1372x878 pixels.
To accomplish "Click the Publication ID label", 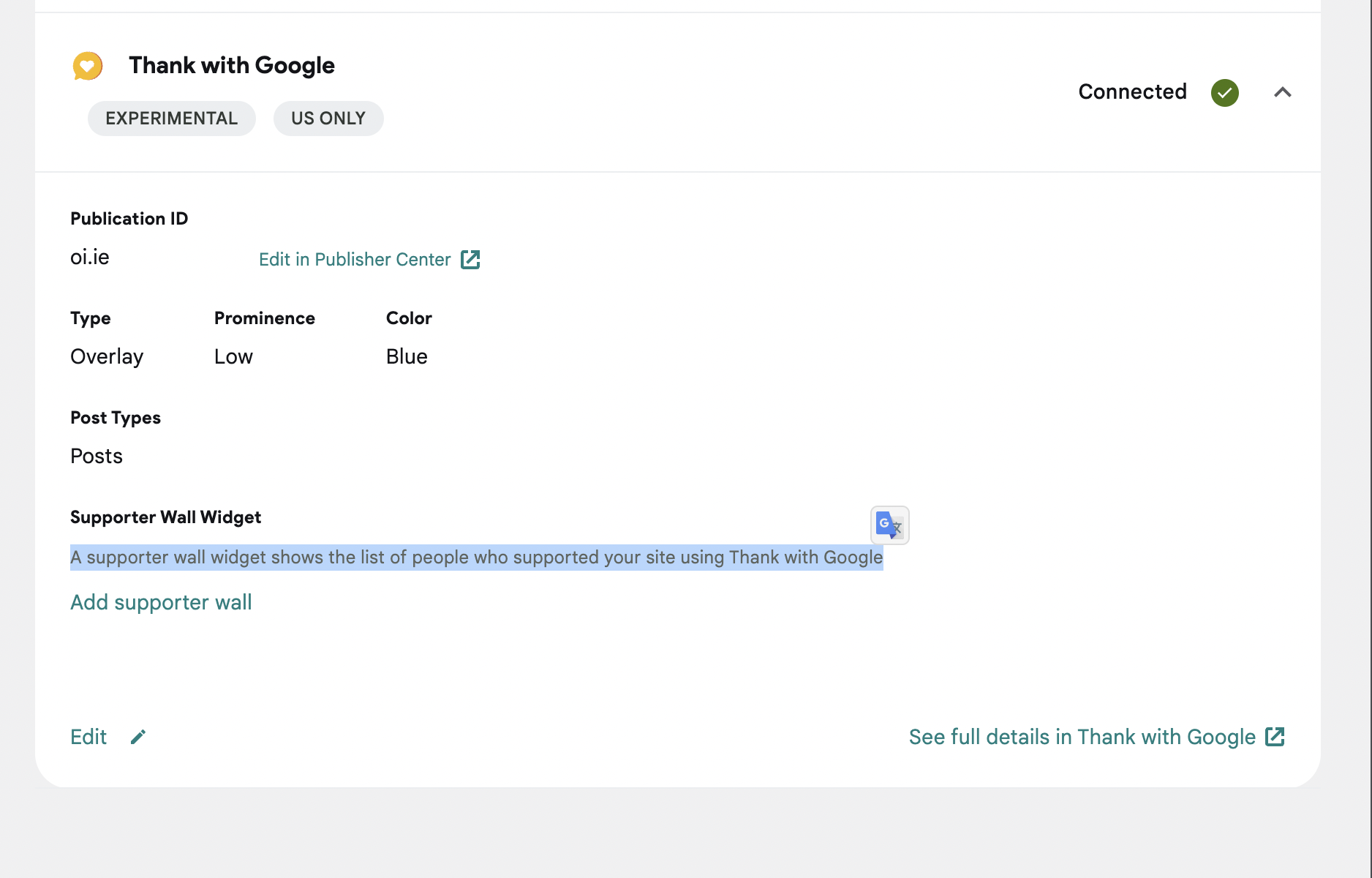I will click(x=129, y=219).
